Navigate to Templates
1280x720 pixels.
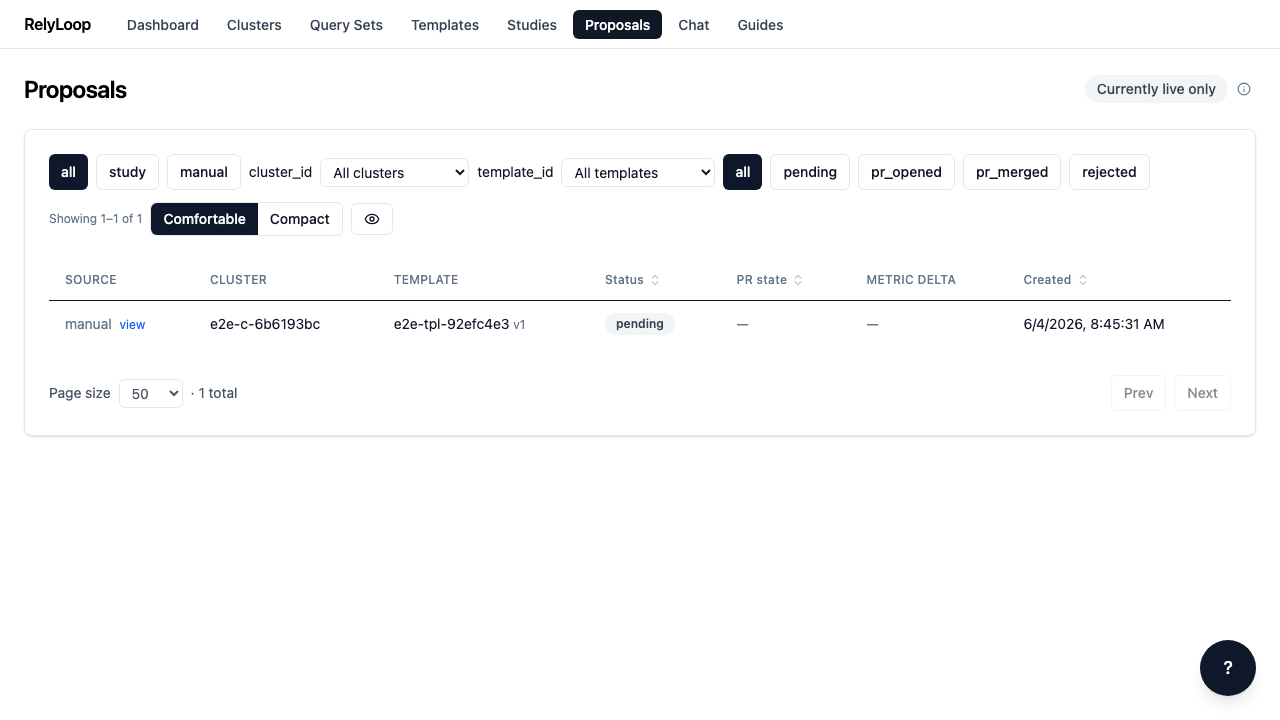(x=445, y=25)
